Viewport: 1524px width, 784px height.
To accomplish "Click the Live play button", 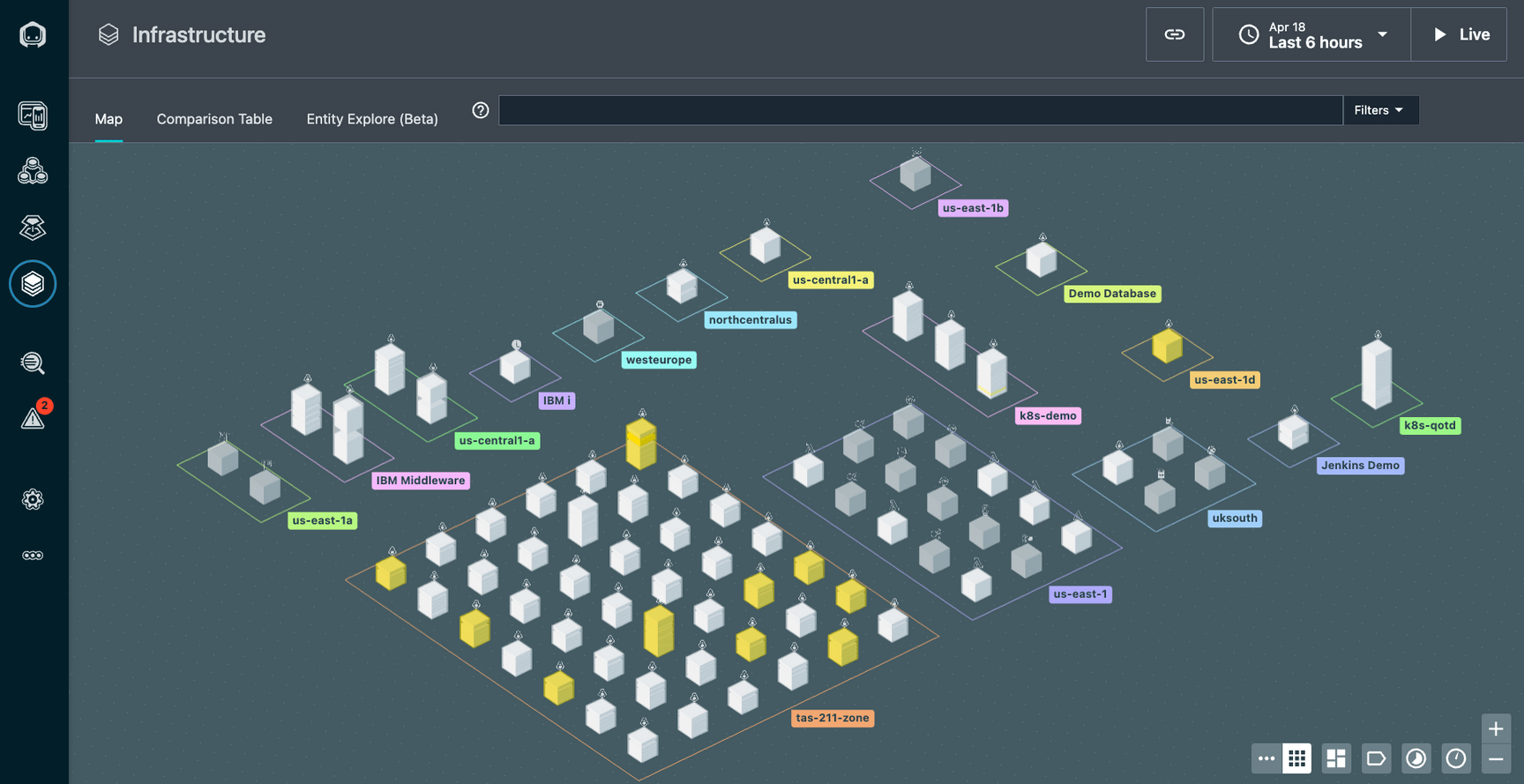I will coord(1459,34).
